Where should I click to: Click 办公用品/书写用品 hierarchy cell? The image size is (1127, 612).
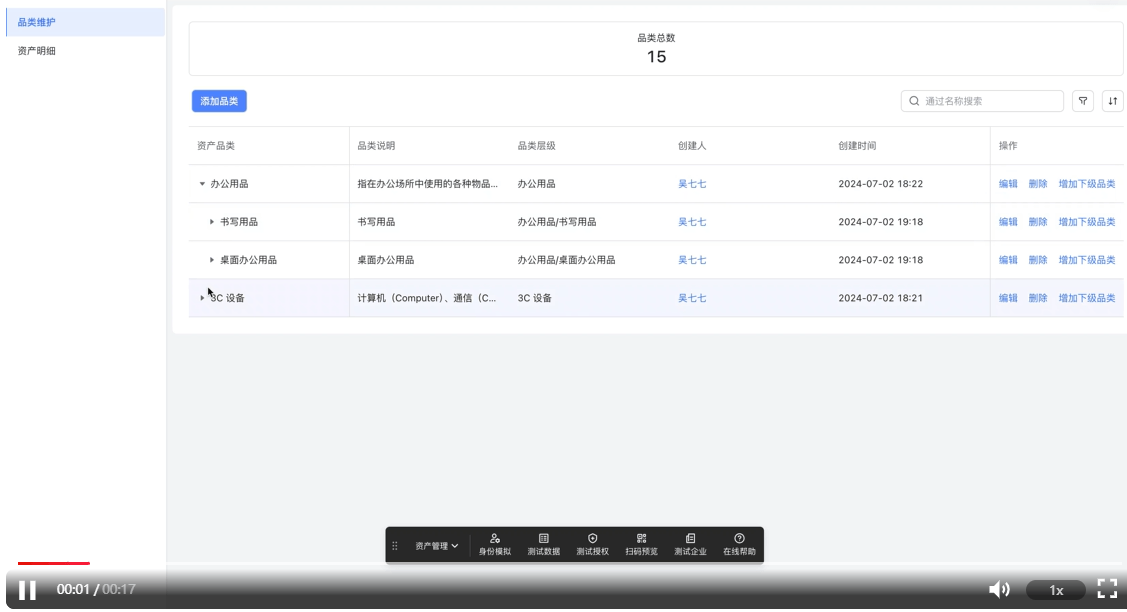tap(556, 221)
